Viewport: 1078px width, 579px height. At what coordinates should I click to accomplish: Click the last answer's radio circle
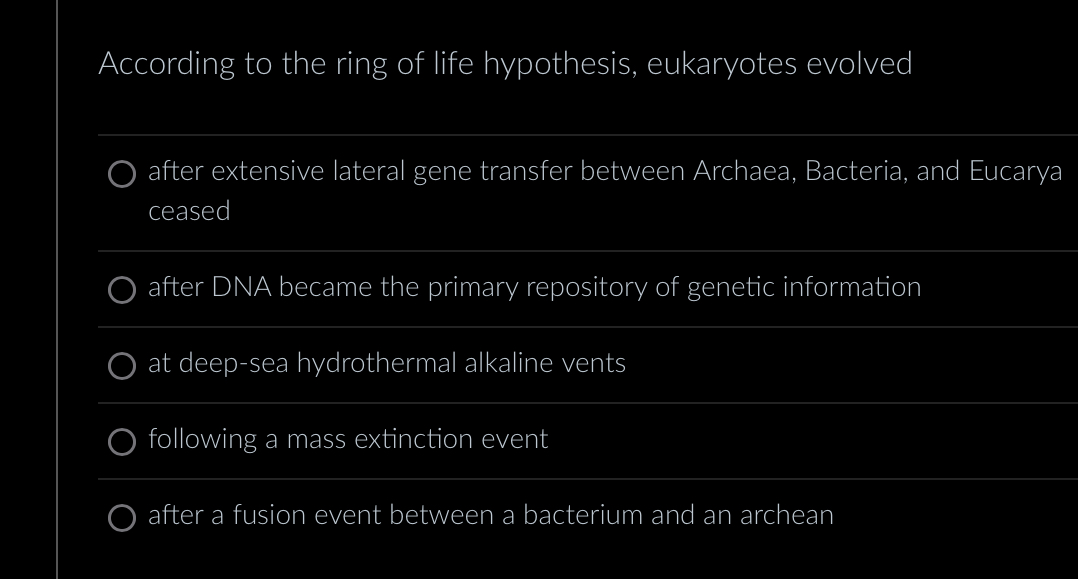[122, 518]
